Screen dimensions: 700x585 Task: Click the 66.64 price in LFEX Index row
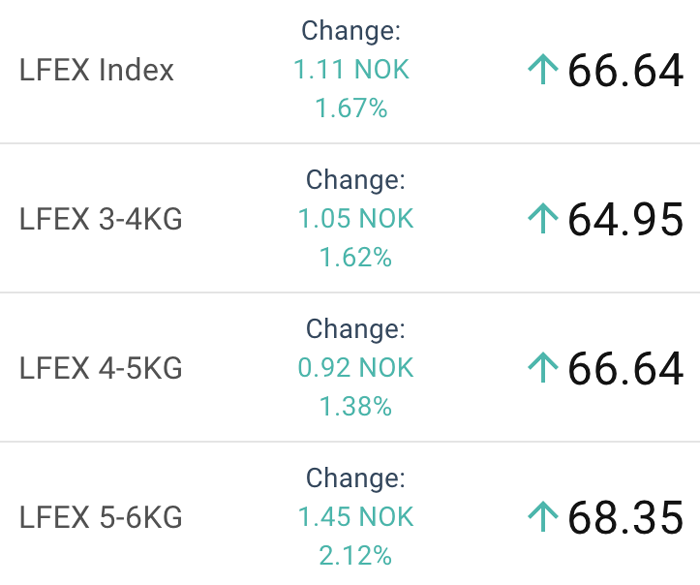pyautogui.click(x=625, y=70)
